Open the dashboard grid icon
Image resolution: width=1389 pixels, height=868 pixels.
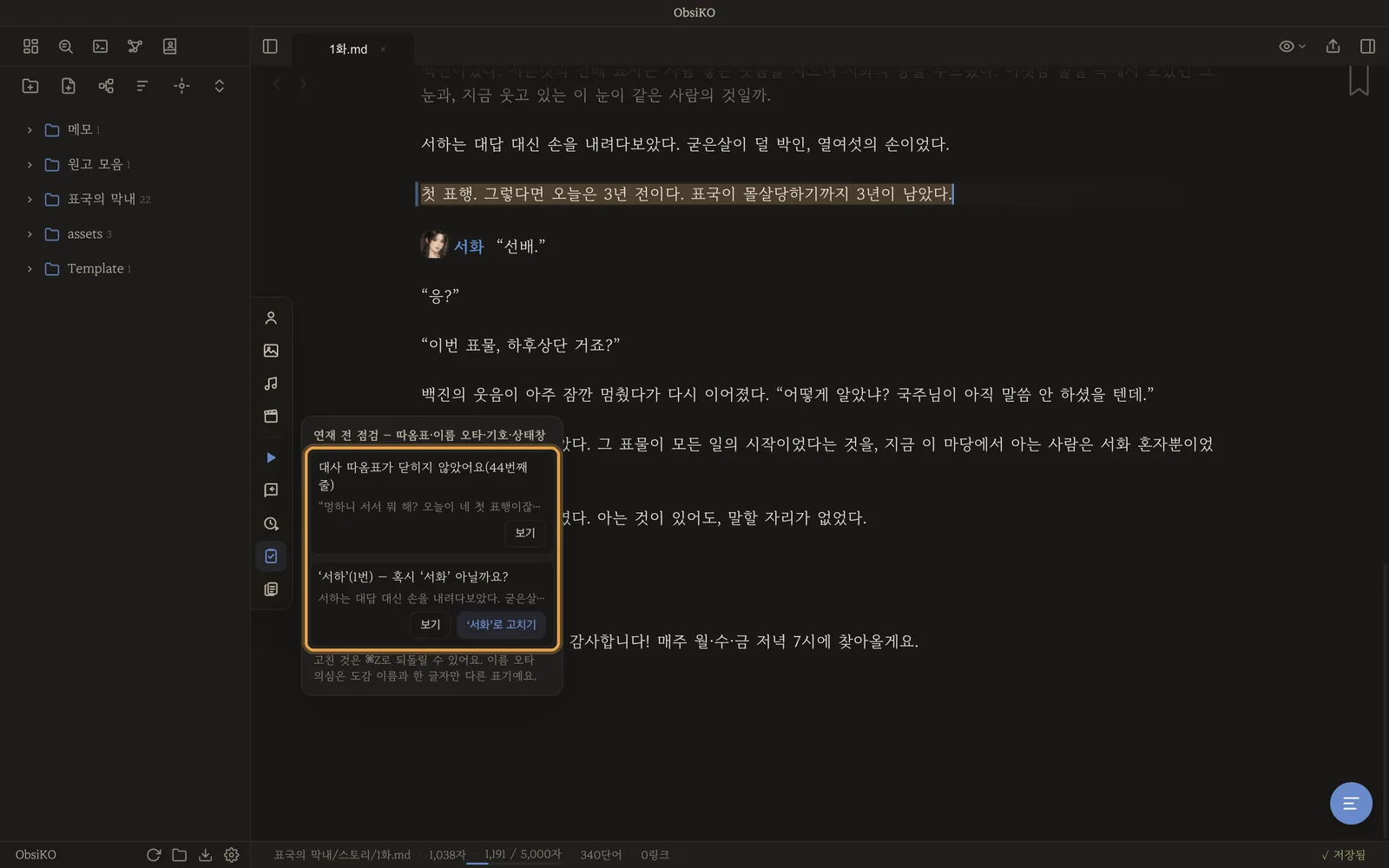click(31, 46)
